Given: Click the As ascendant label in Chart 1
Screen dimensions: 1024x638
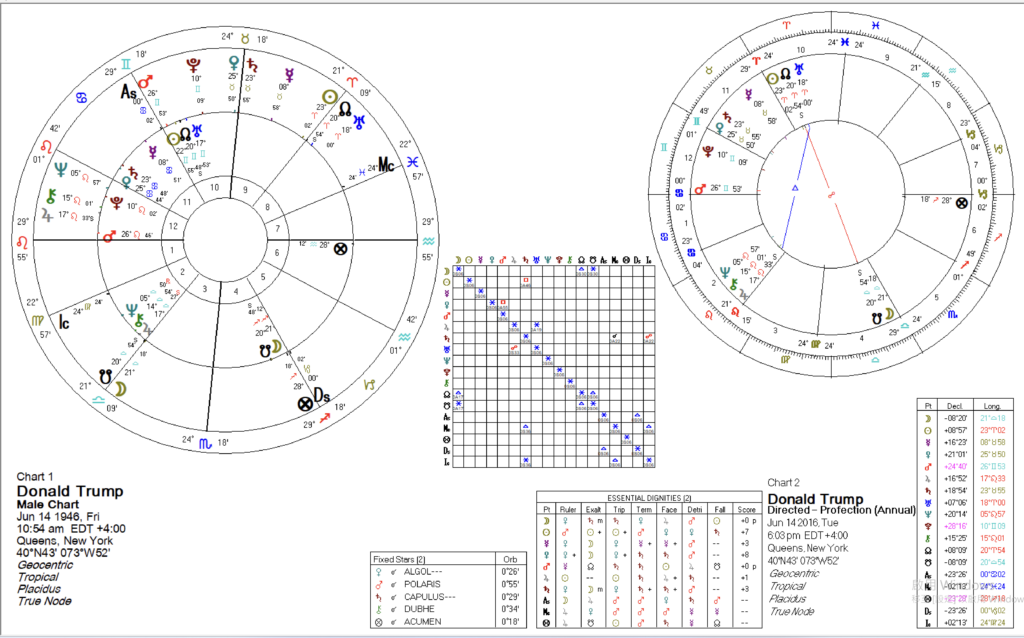Looking at the screenshot, I should coord(129,92).
